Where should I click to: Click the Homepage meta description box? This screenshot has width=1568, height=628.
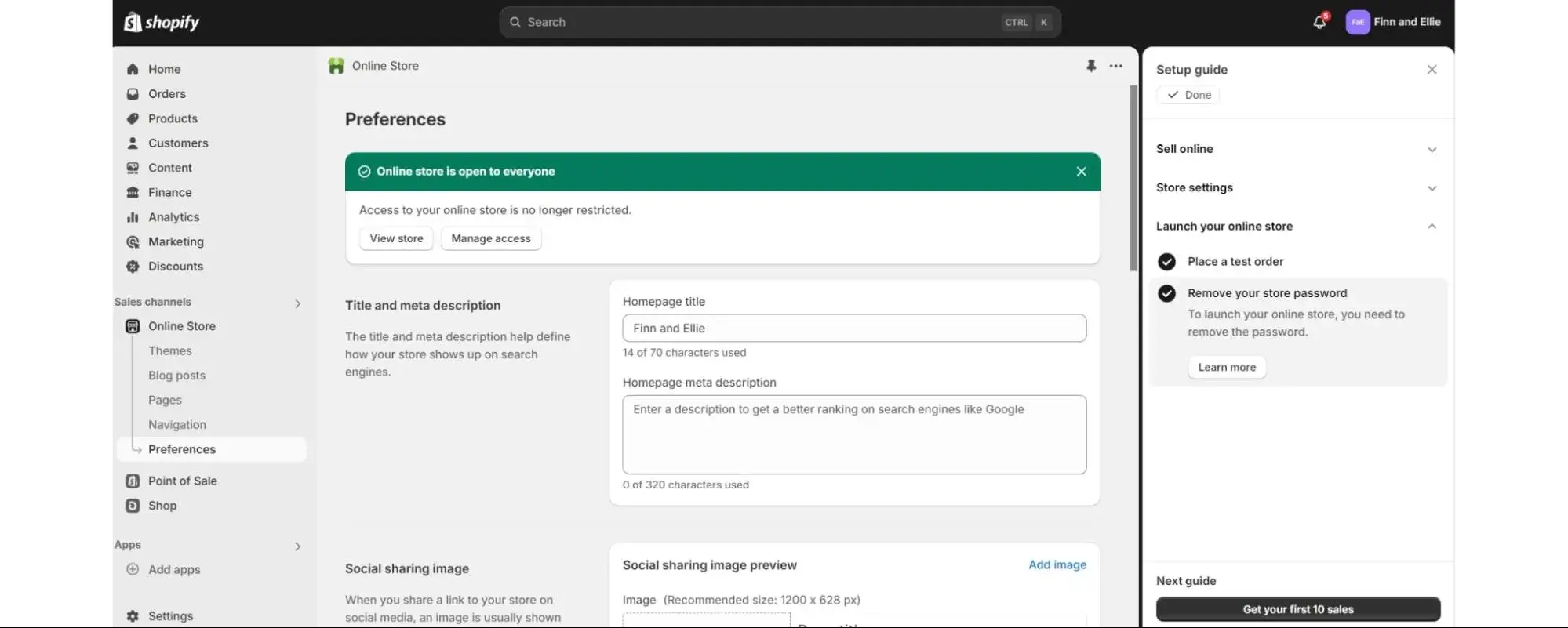[854, 434]
